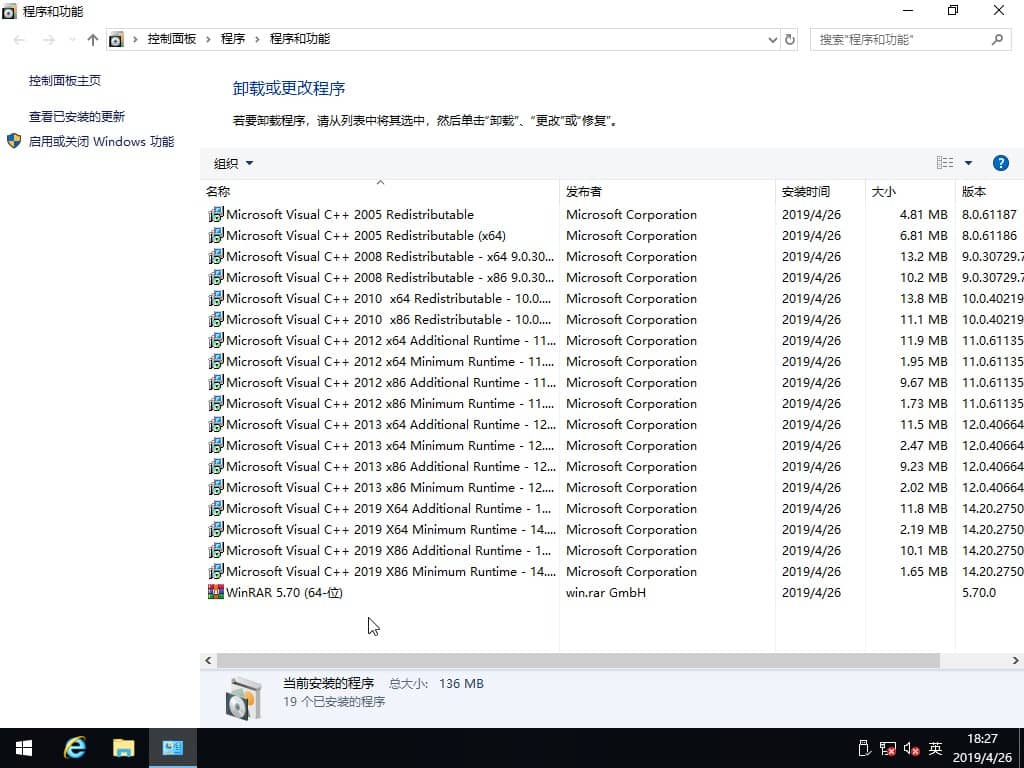Click the shield icon beside 启用或关闭 Windows 功能
Image resolution: width=1024 pixels, height=768 pixels.
13,141
